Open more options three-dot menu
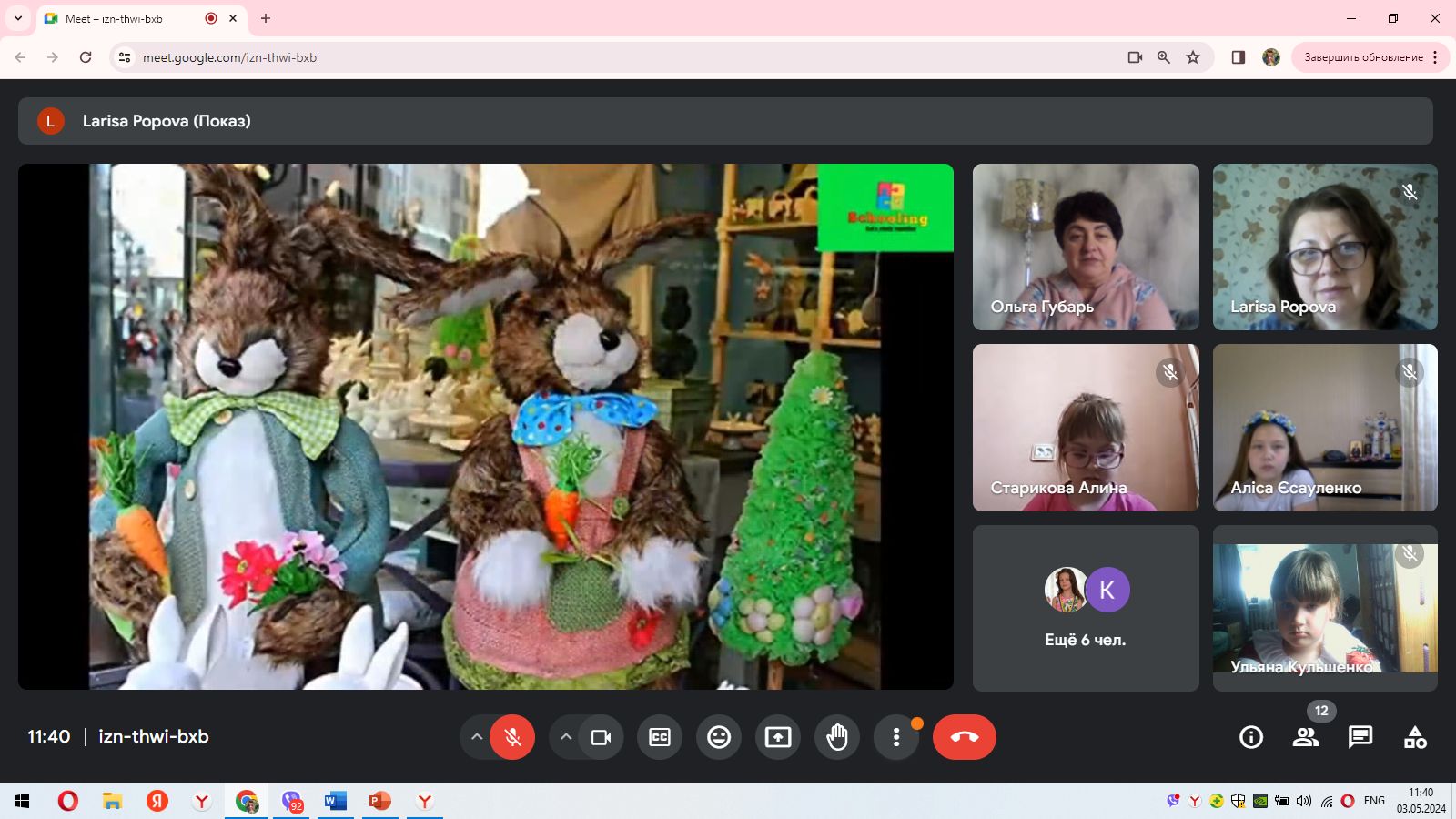Screen dimensions: 1456x819 [x=896, y=737]
